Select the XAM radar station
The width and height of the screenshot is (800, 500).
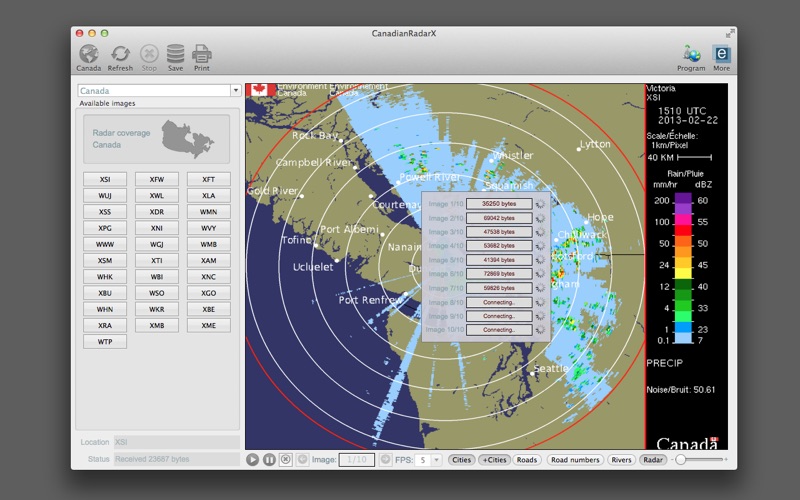tap(208, 260)
